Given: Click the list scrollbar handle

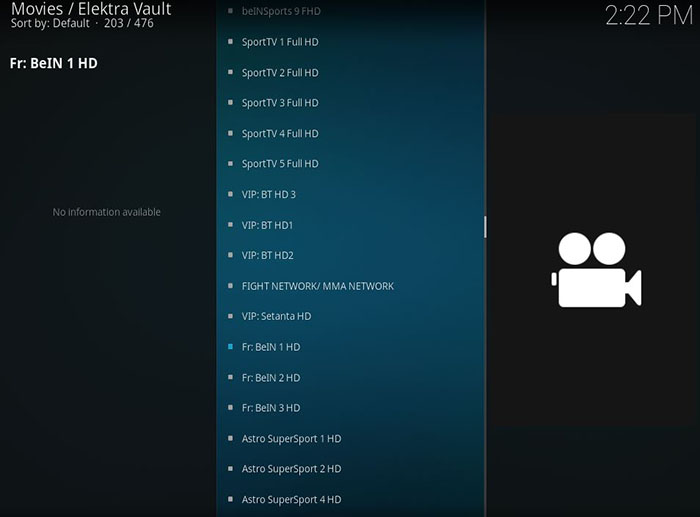Looking at the screenshot, I should (485, 227).
